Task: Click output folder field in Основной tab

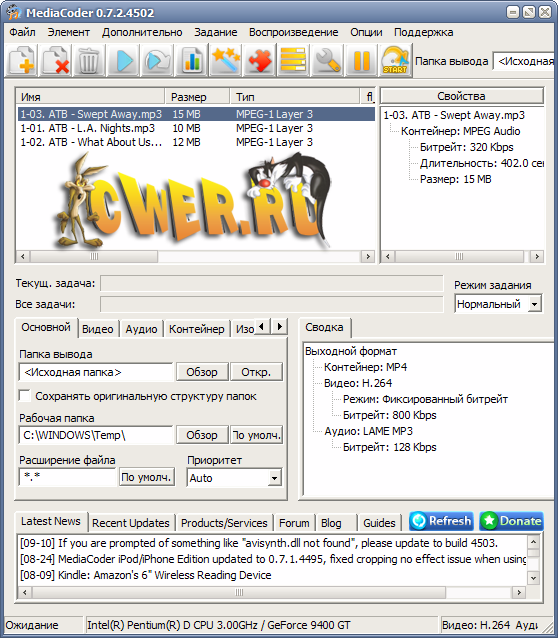Action: [96, 372]
